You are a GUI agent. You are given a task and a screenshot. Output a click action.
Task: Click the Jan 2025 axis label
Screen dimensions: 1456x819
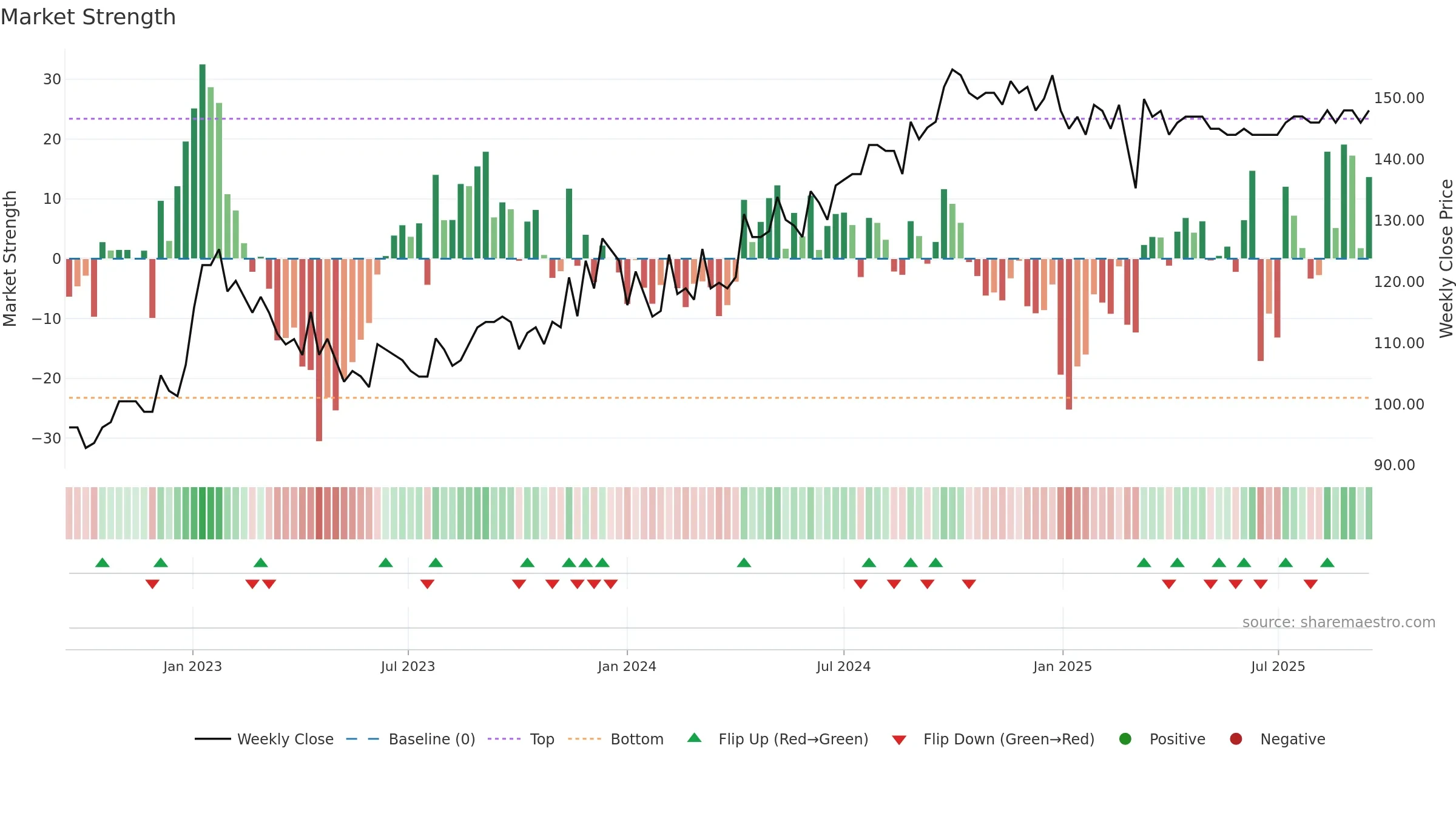(x=1062, y=666)
